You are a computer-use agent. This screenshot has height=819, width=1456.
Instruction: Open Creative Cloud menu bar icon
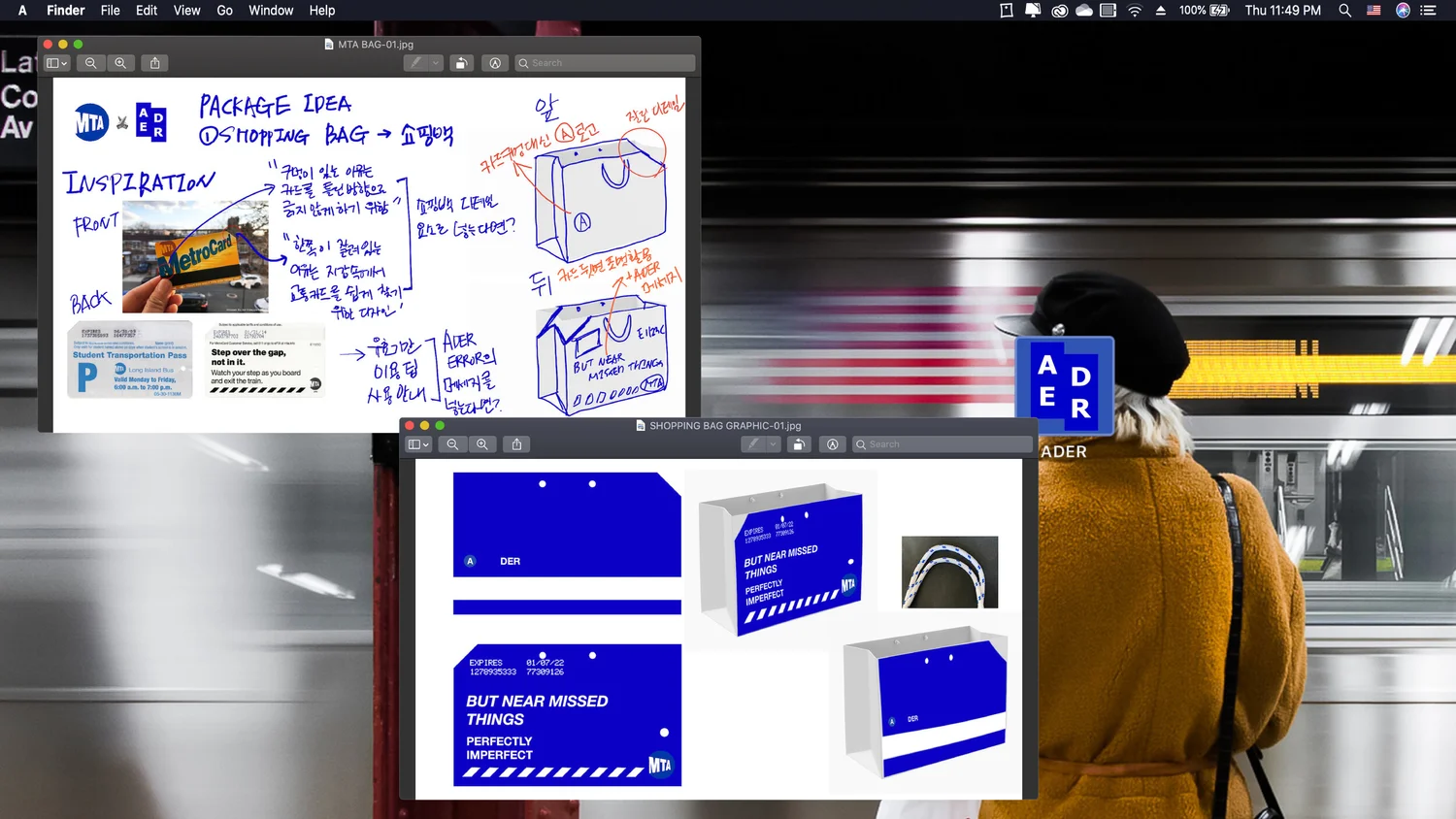pyautogui.click(x=1060, y=11)
